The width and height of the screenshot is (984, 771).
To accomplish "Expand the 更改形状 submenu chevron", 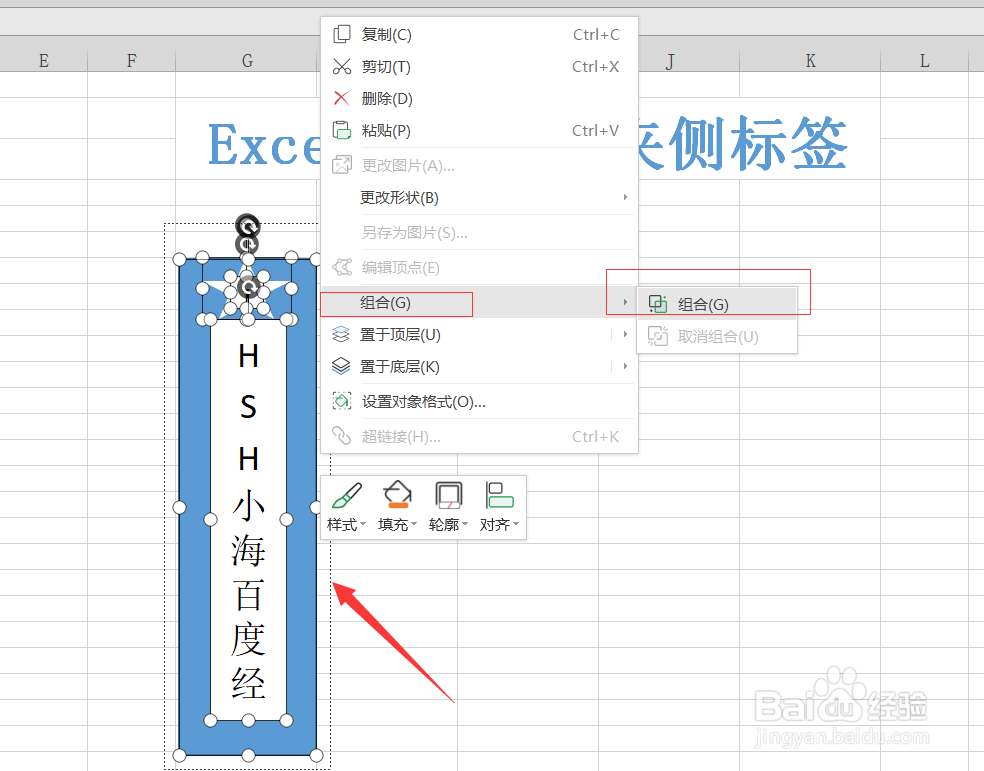I will point(625,197).
